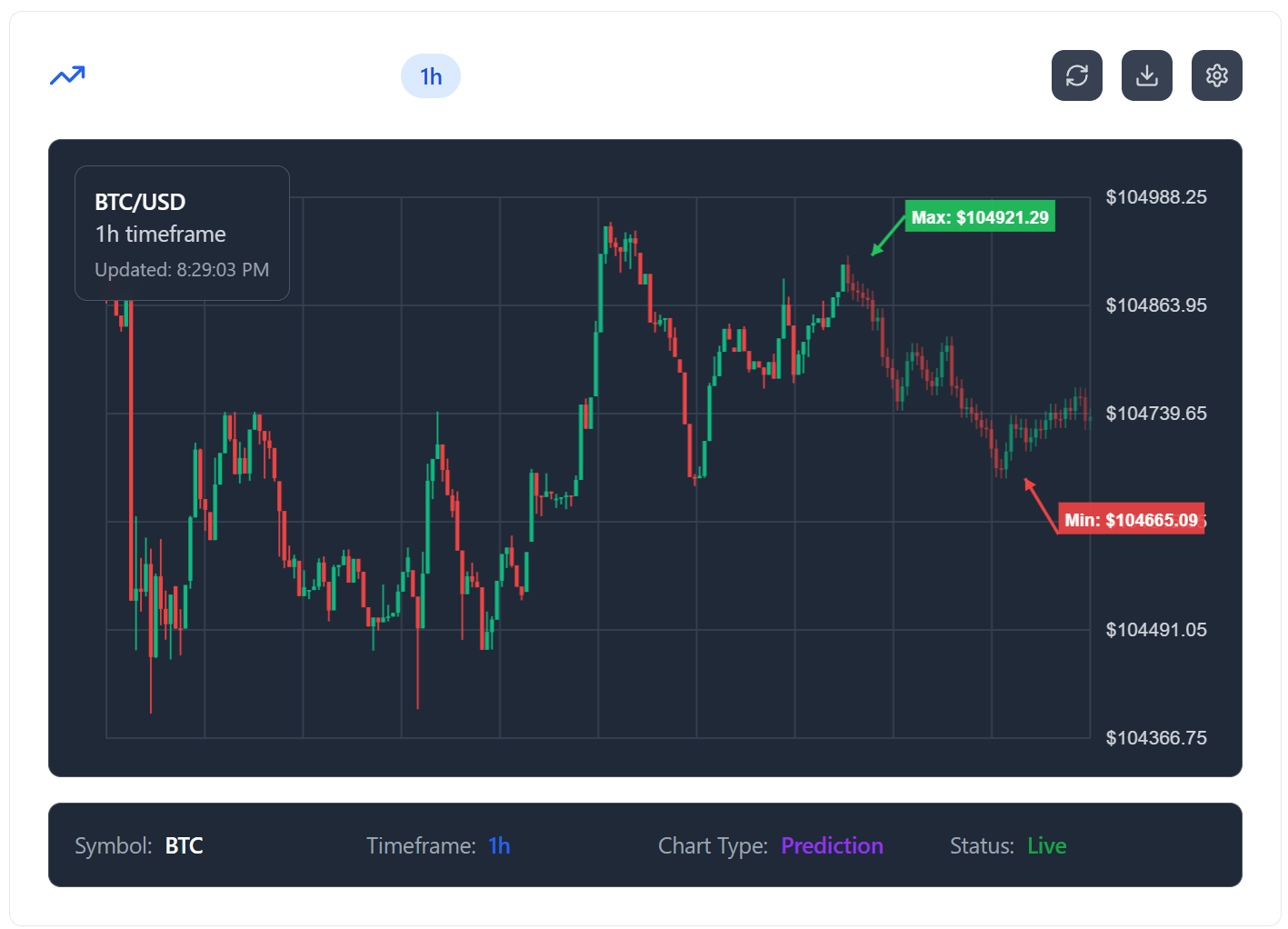Click the refresh chart icon

[1076, 75]
